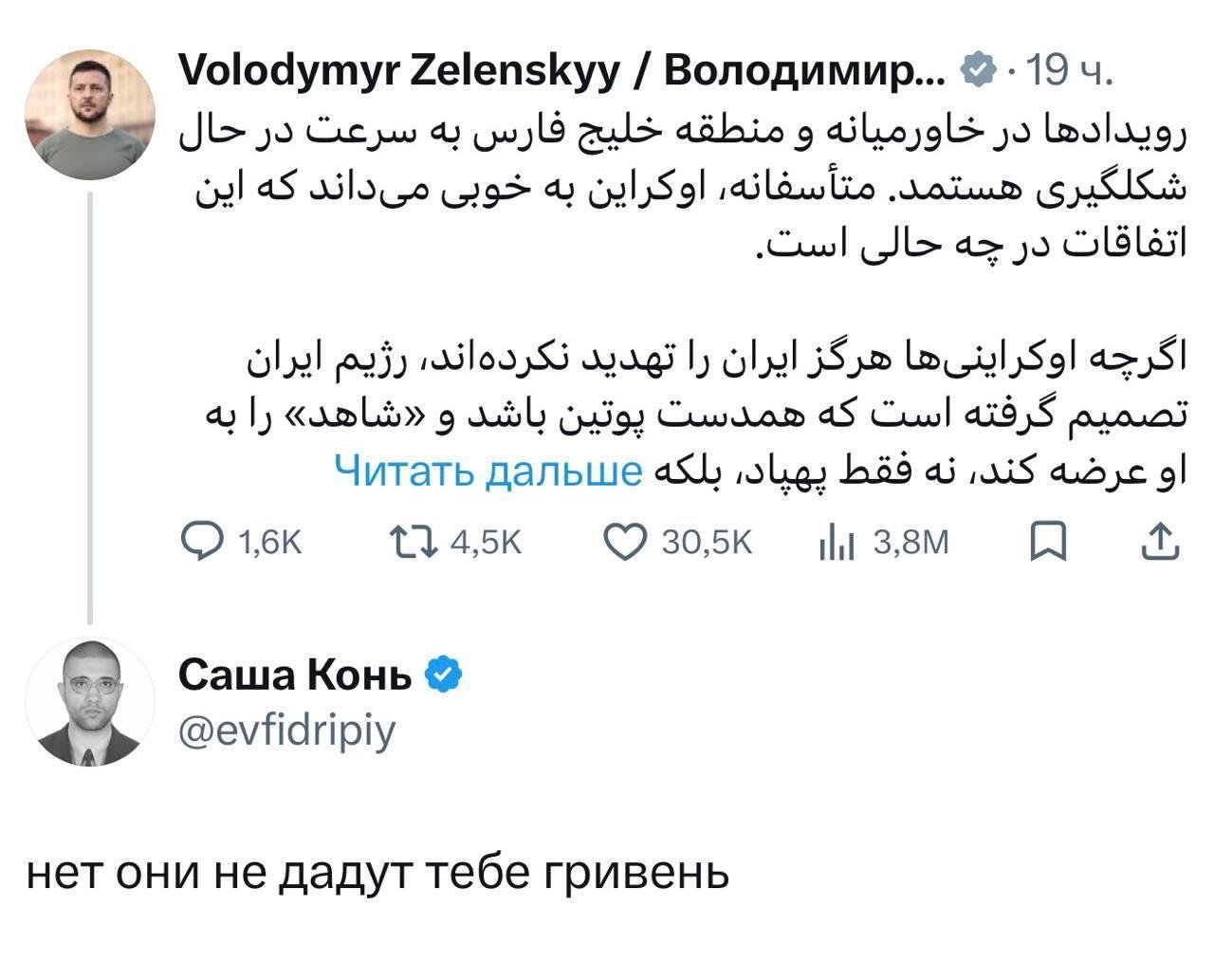Click the 3,8M views count

pyautogui.click(x=910, y=542)
